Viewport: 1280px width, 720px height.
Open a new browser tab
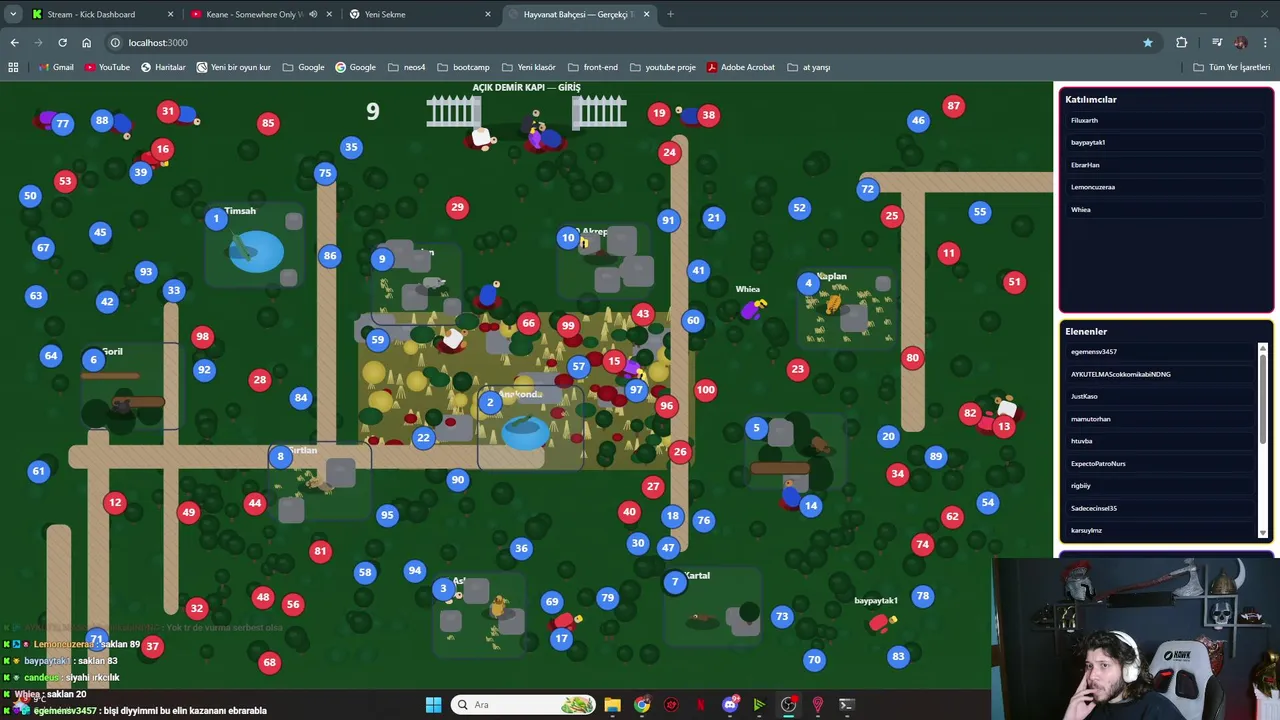(670, 14)
